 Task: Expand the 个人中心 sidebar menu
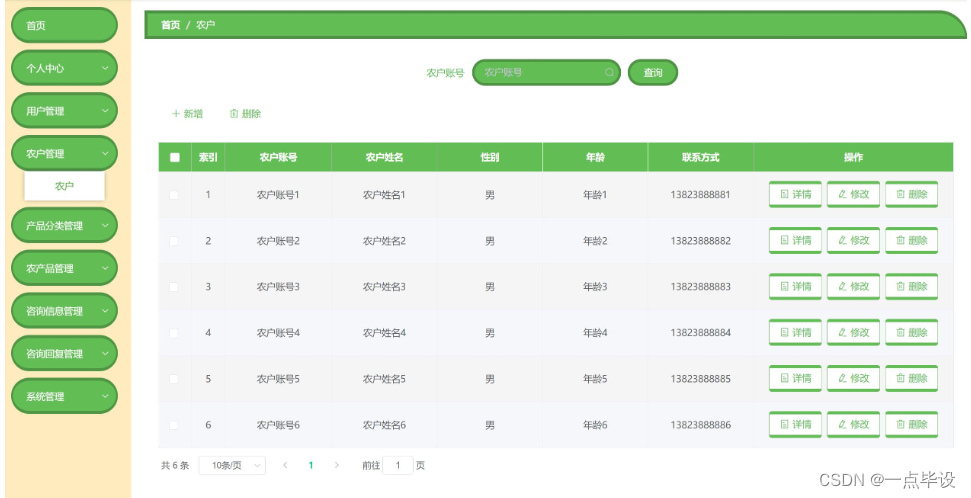tap(64, 68)
